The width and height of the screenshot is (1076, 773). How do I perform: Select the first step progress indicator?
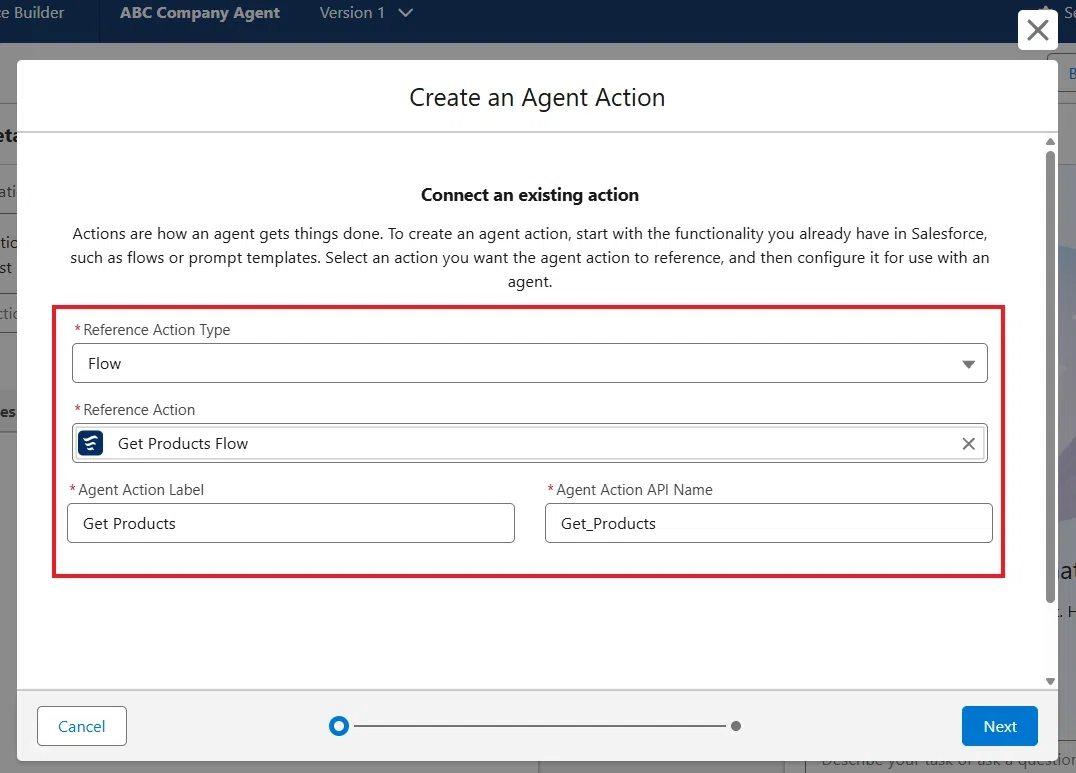339,726
